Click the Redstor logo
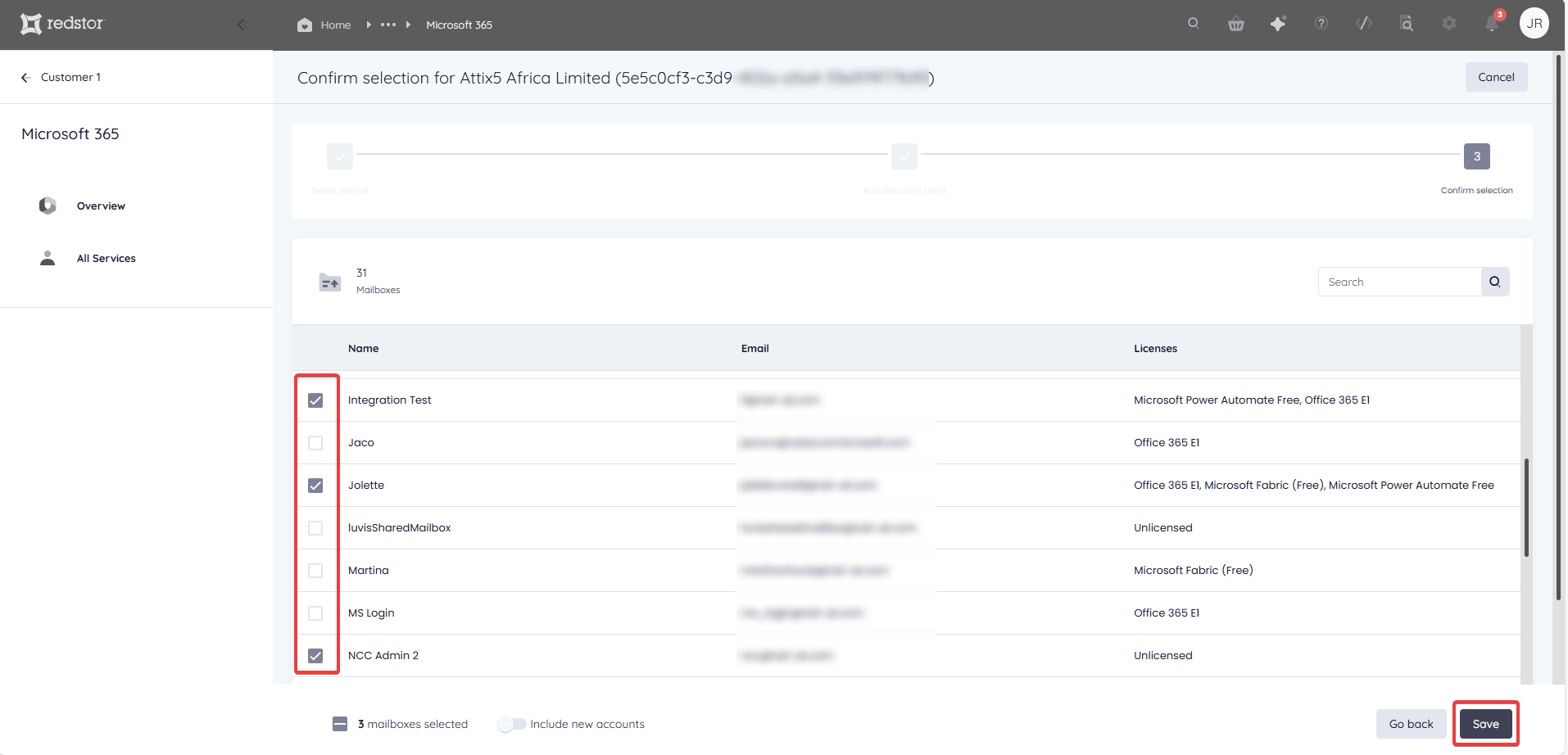 coord(62,24)
